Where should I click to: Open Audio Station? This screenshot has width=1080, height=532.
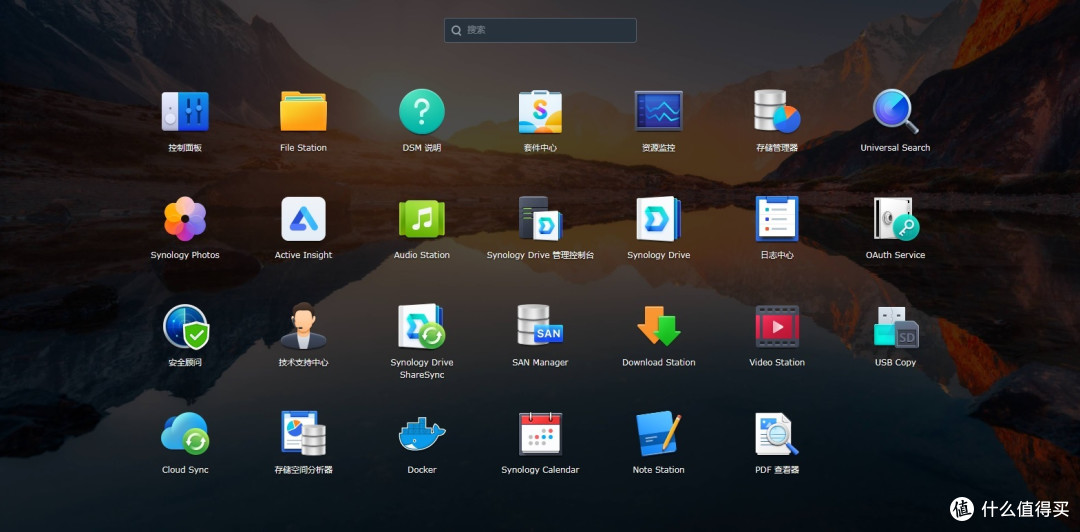421,219
